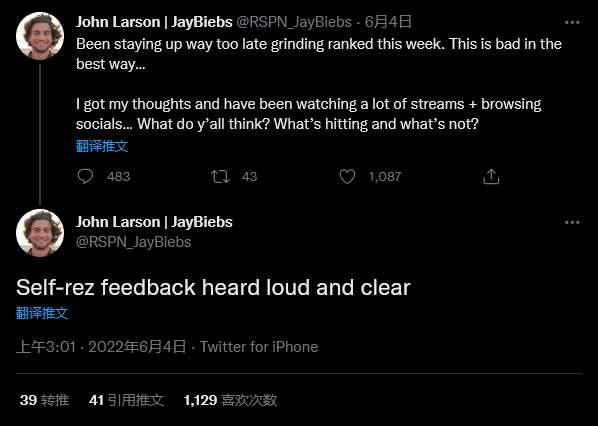
Task: Like the first tweet with heart icon
Action: (347, 177)
